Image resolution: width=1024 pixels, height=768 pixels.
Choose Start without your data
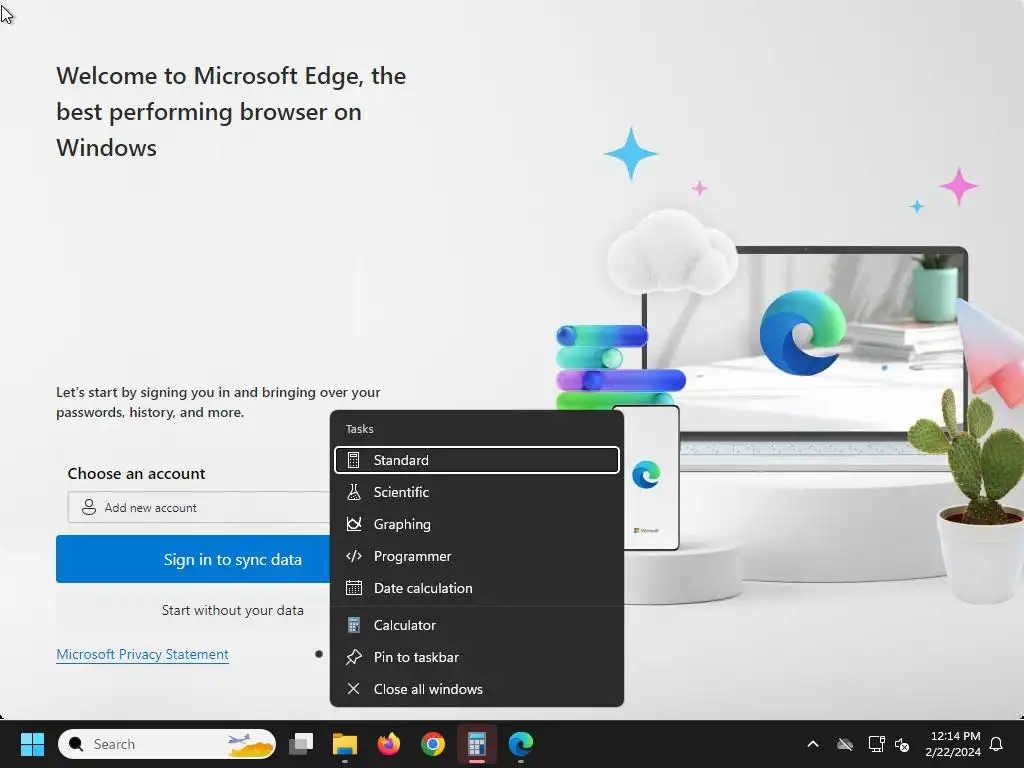coord(232,610)
